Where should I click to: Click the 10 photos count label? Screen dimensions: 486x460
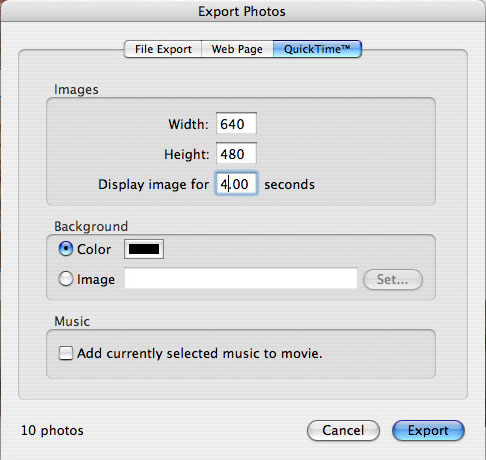click(52, 430)
